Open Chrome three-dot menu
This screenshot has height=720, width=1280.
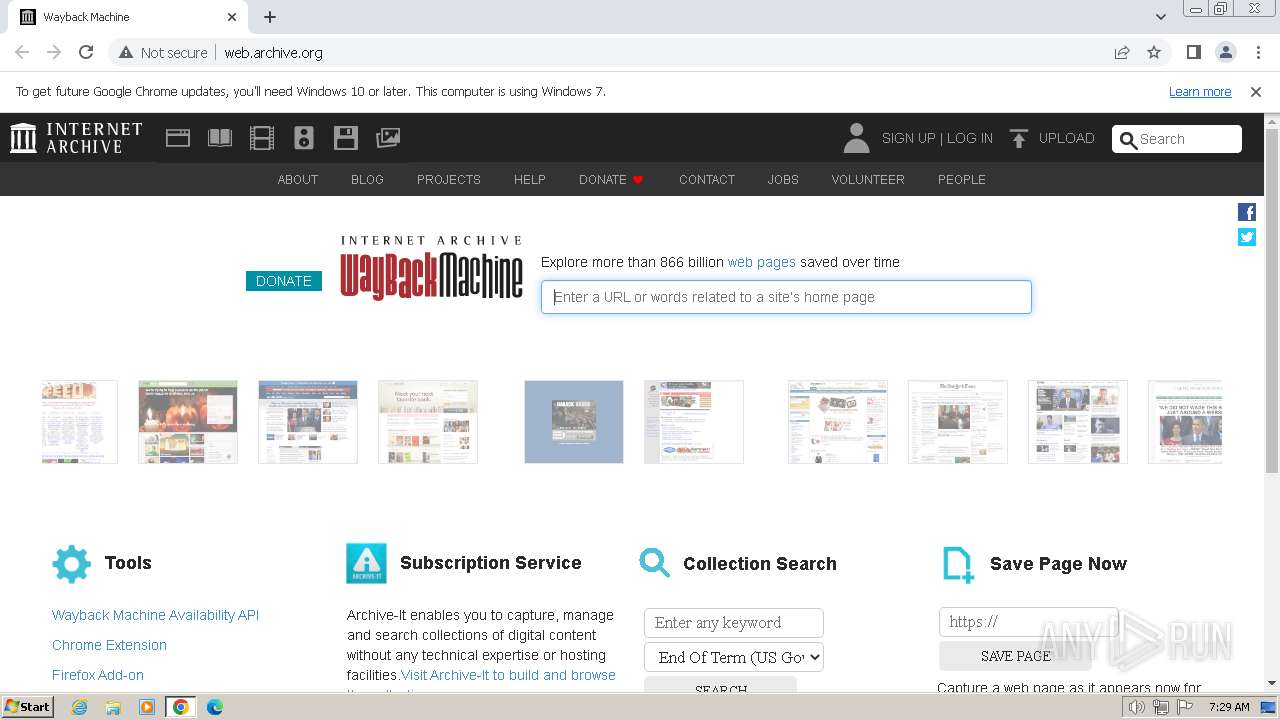click(x=1258, y=52)
